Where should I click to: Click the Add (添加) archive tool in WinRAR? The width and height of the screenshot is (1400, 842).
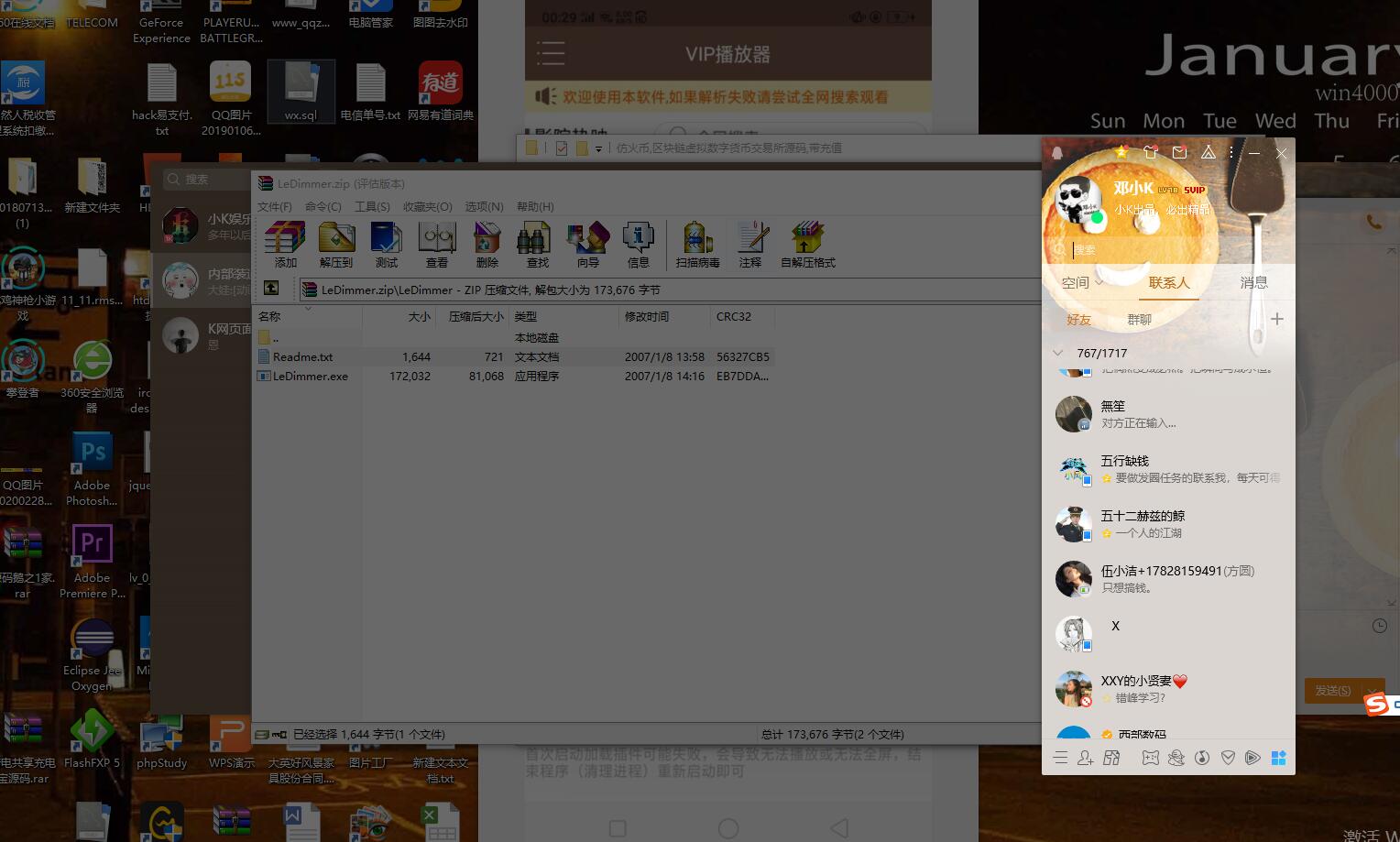[x=285, y=243]
